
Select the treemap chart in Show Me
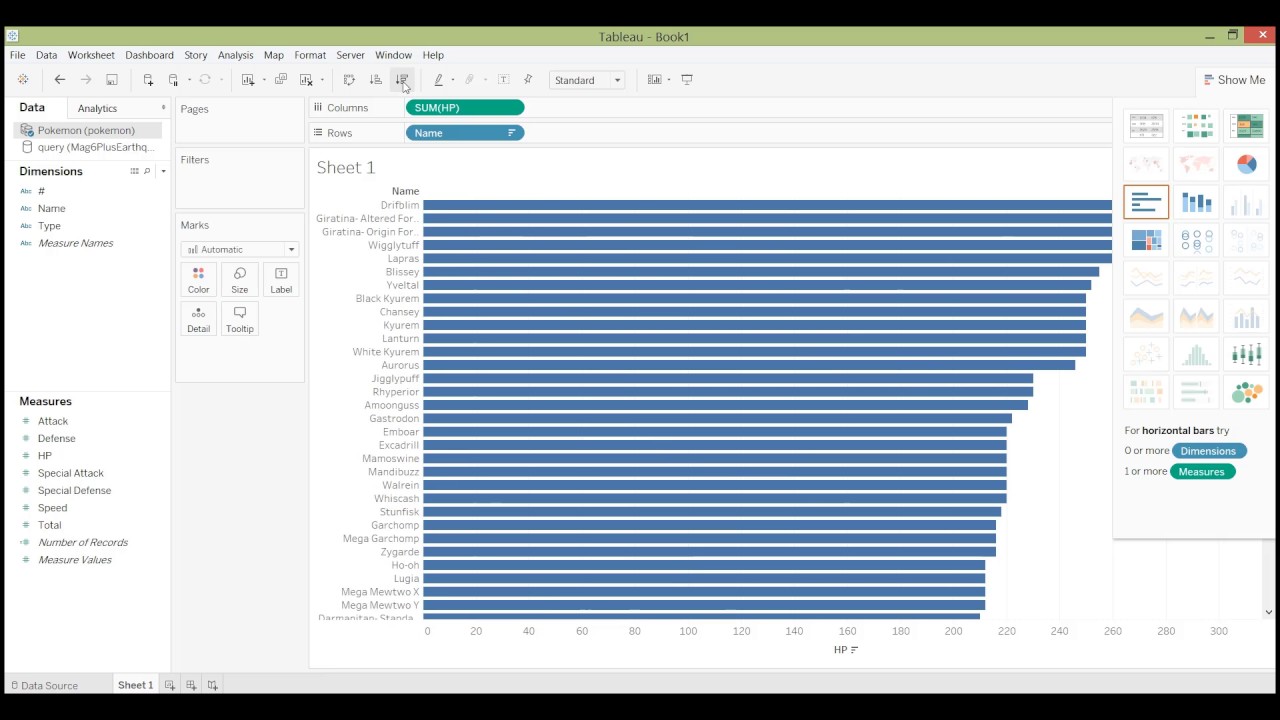[1146, 240]
